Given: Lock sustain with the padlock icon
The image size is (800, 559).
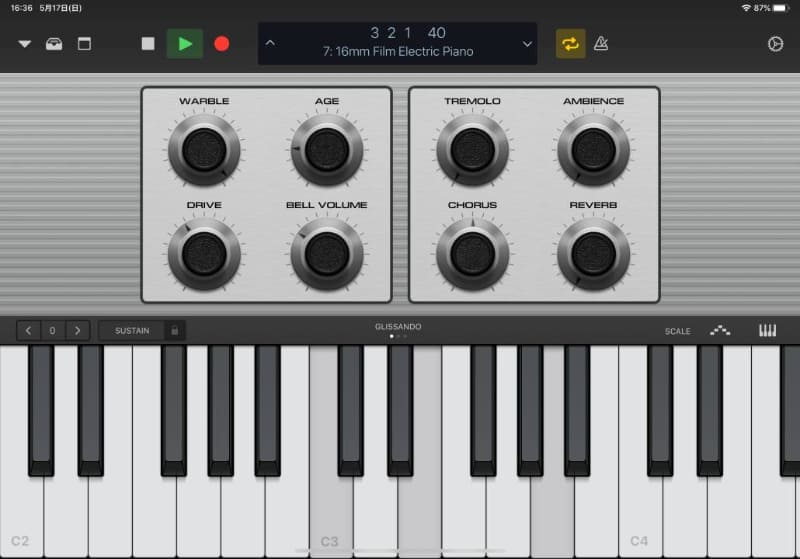Looking at the screenshot, I should pos(174,331).
